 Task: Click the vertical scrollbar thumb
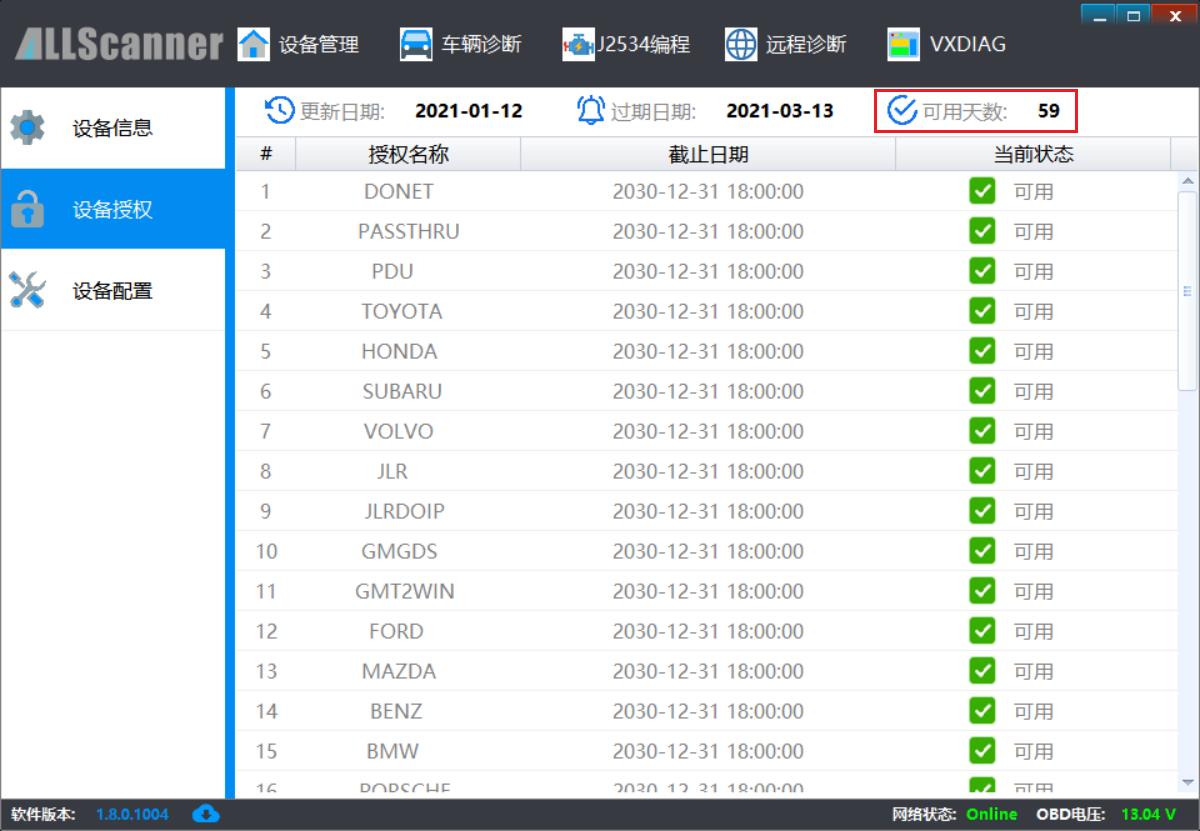[1188, 292]
